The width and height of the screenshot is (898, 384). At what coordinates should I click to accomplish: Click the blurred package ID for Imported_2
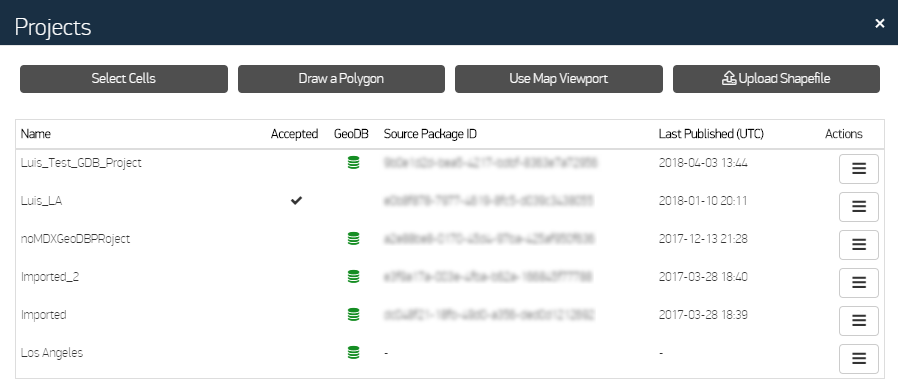[489, 277]
